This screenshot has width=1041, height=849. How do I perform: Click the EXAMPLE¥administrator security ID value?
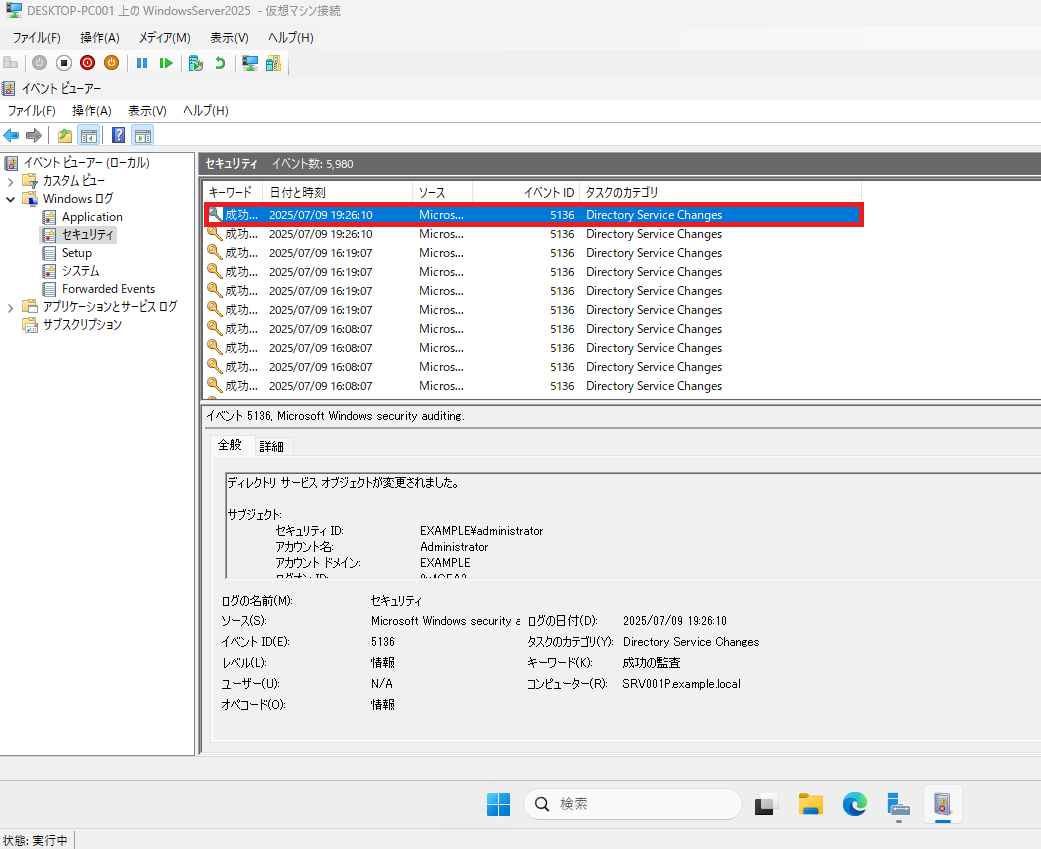(481, 531)
